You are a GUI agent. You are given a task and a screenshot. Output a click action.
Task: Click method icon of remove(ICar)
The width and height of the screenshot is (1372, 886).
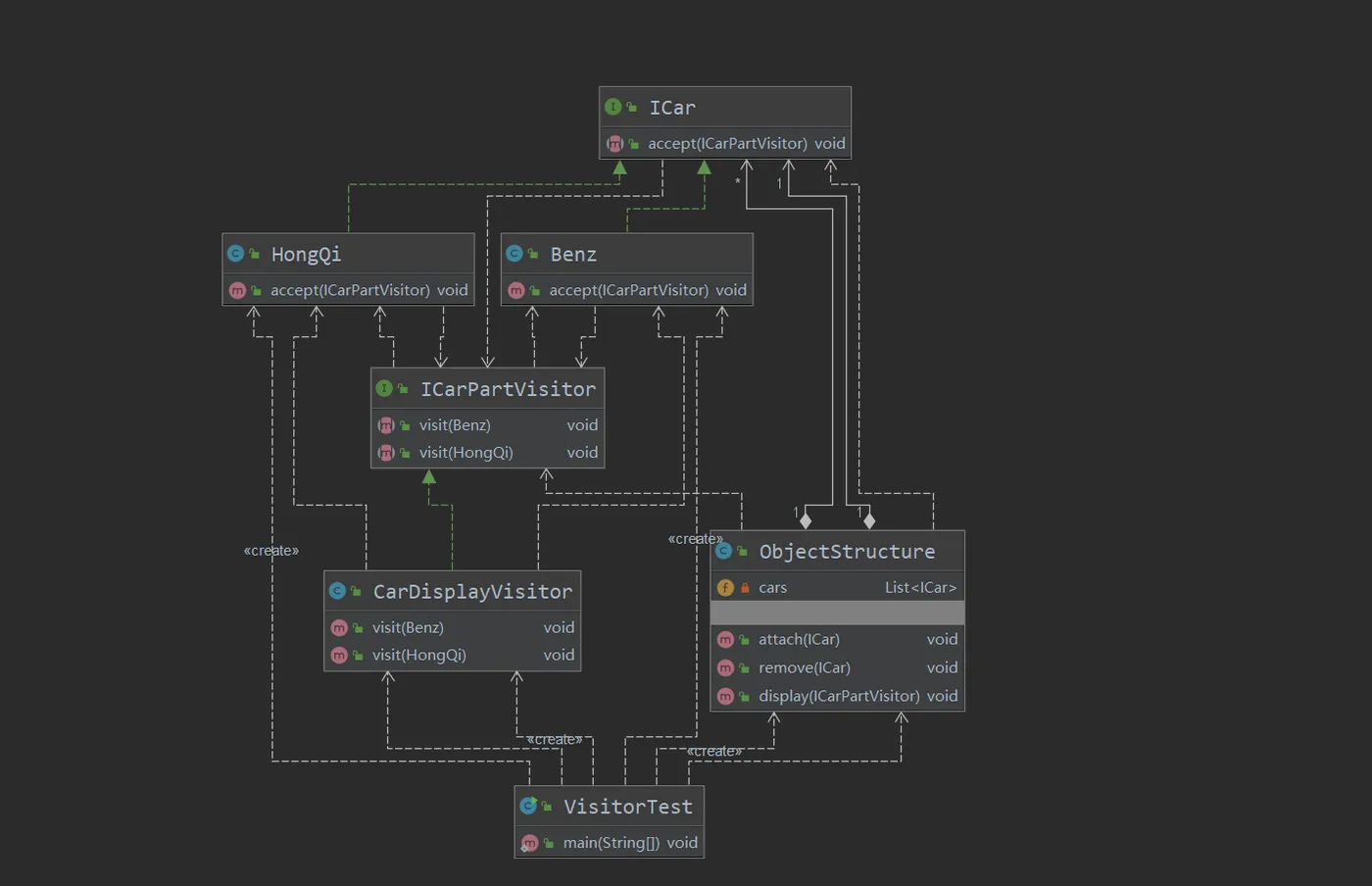point(725,667)
